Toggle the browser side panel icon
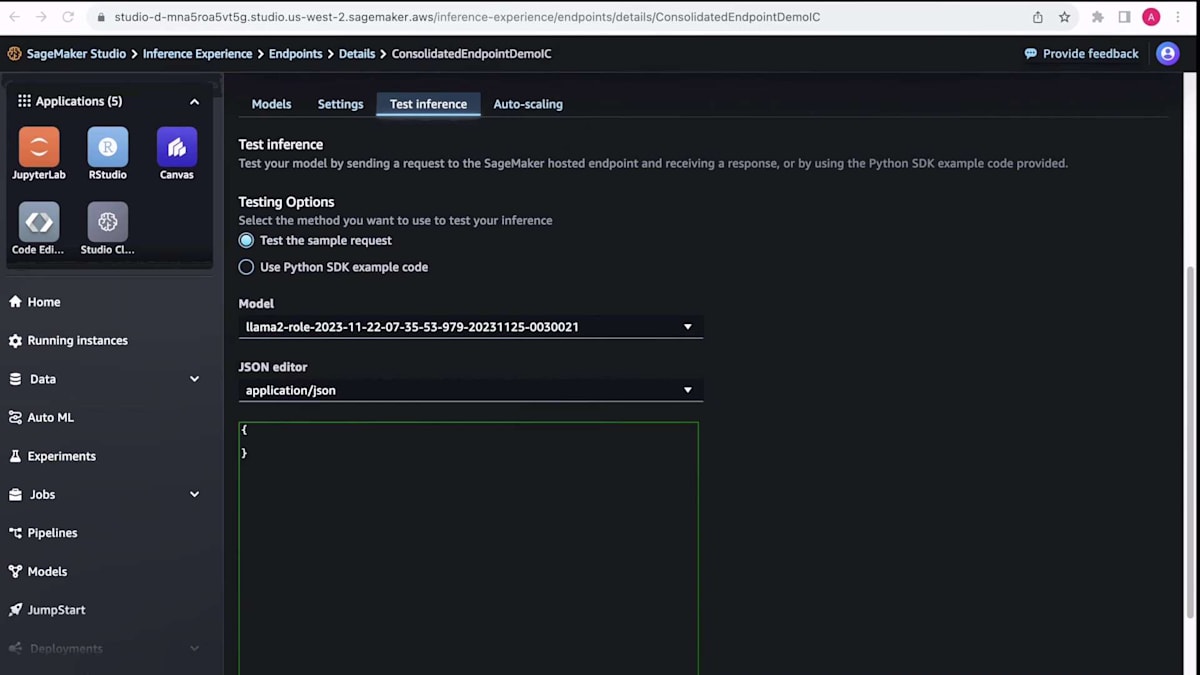 pos(1124,17)
